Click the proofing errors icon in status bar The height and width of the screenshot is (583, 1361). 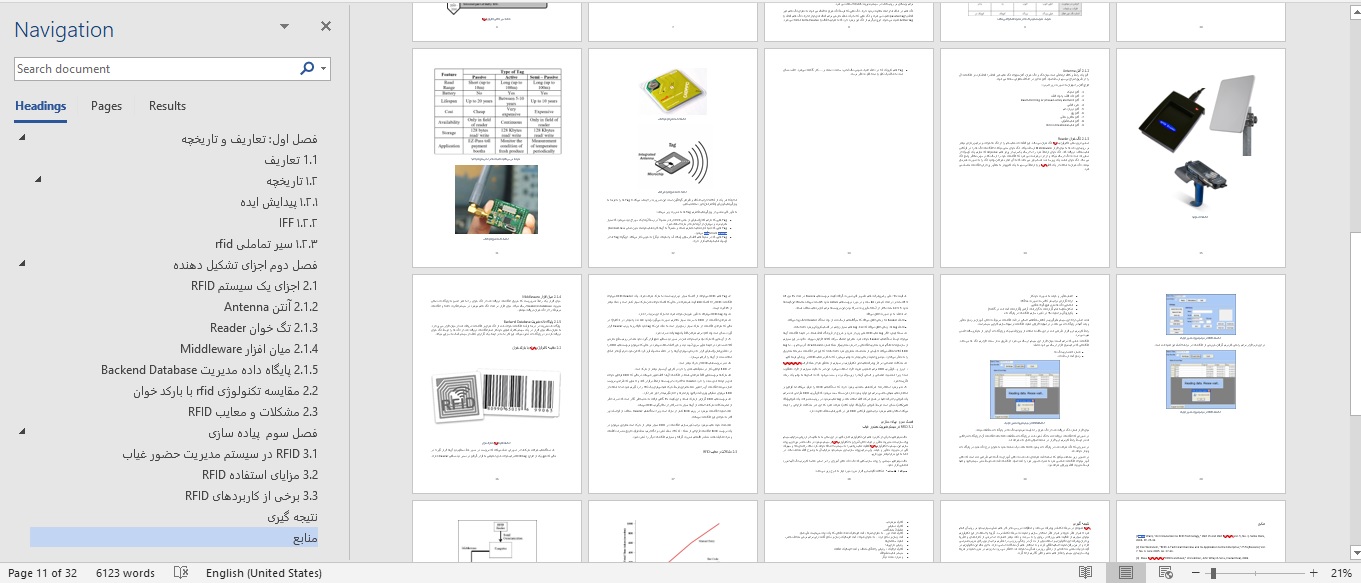tap(181, 573)
